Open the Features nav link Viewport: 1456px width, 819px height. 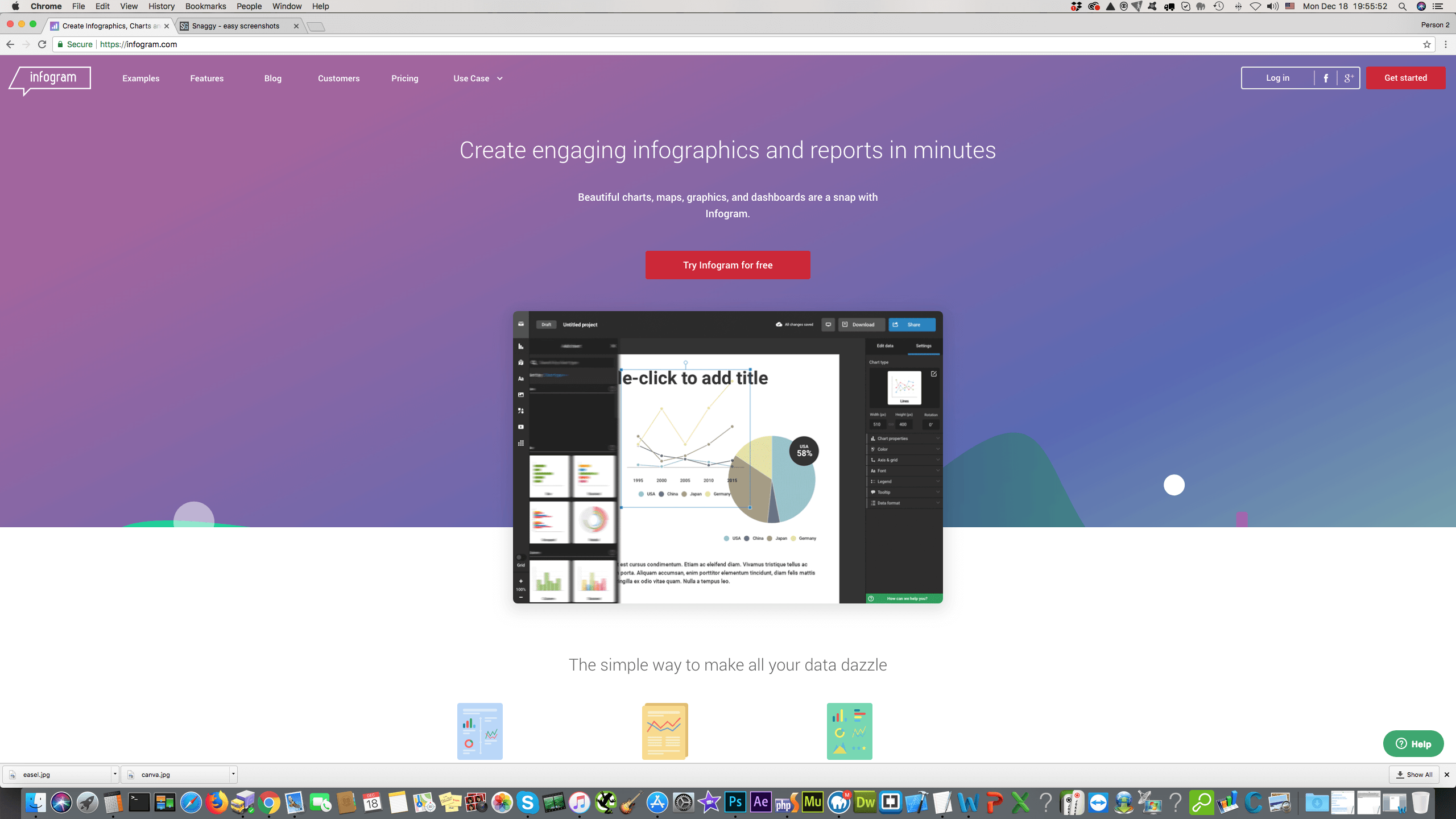pyautogui.click(x=206, y=78)
